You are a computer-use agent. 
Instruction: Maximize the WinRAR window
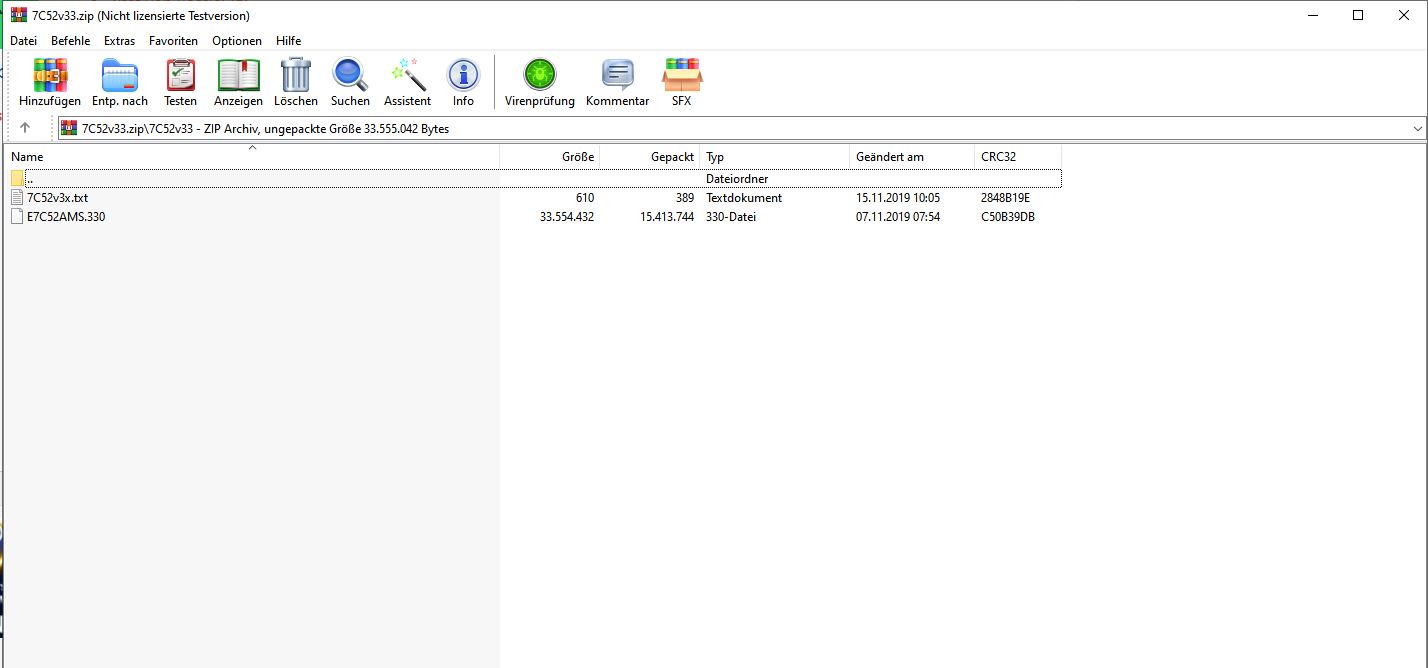(1358, 15)
